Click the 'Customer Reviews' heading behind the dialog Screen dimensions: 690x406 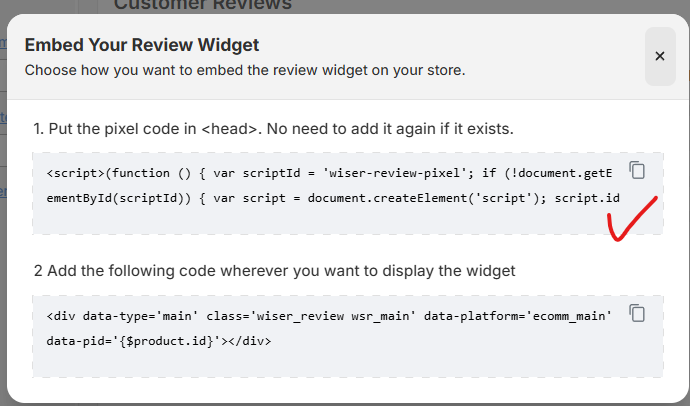[x=202, y=5]
